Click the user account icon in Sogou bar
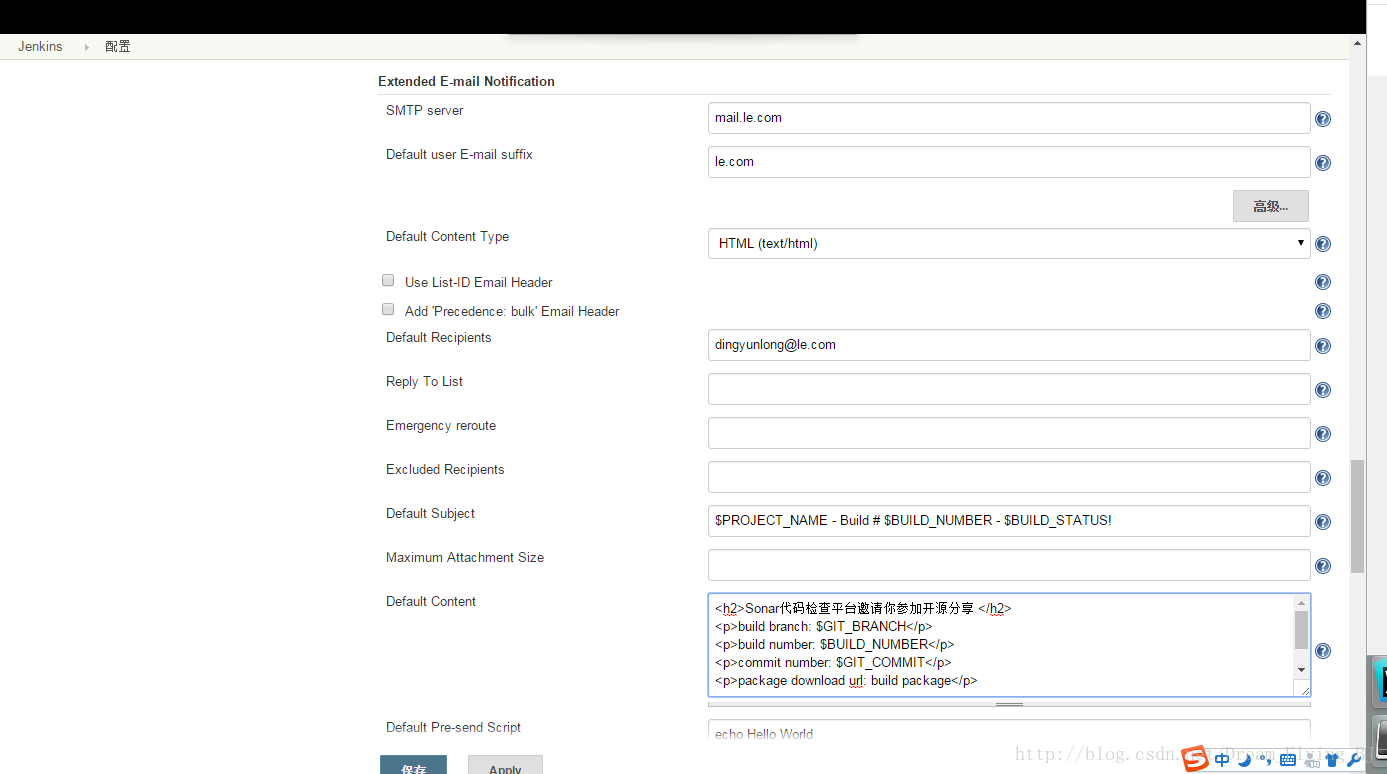 click(x=1310, y=760)
